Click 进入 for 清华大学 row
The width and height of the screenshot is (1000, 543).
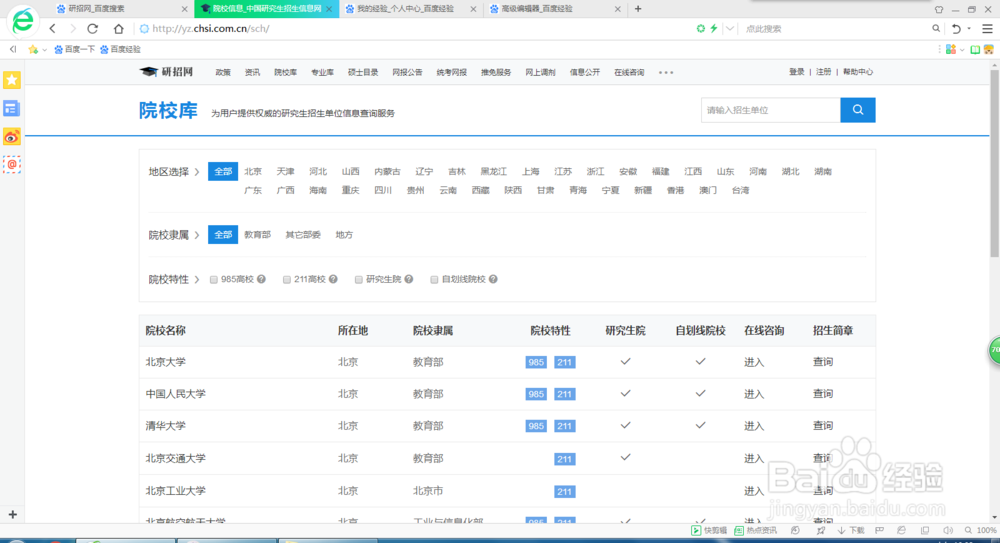tap(754, 426)
